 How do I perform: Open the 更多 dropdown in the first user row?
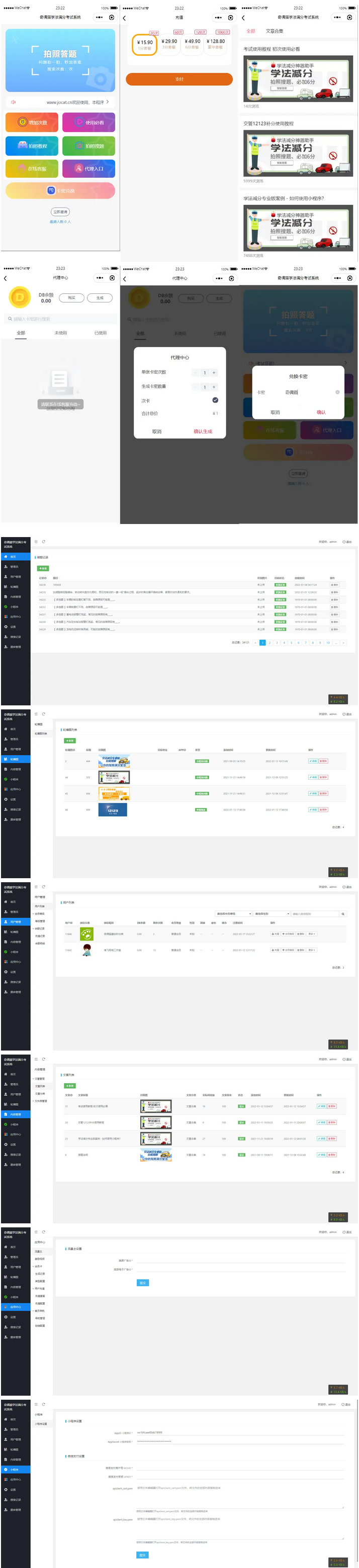pyautogui.click(x=311, y=934)
